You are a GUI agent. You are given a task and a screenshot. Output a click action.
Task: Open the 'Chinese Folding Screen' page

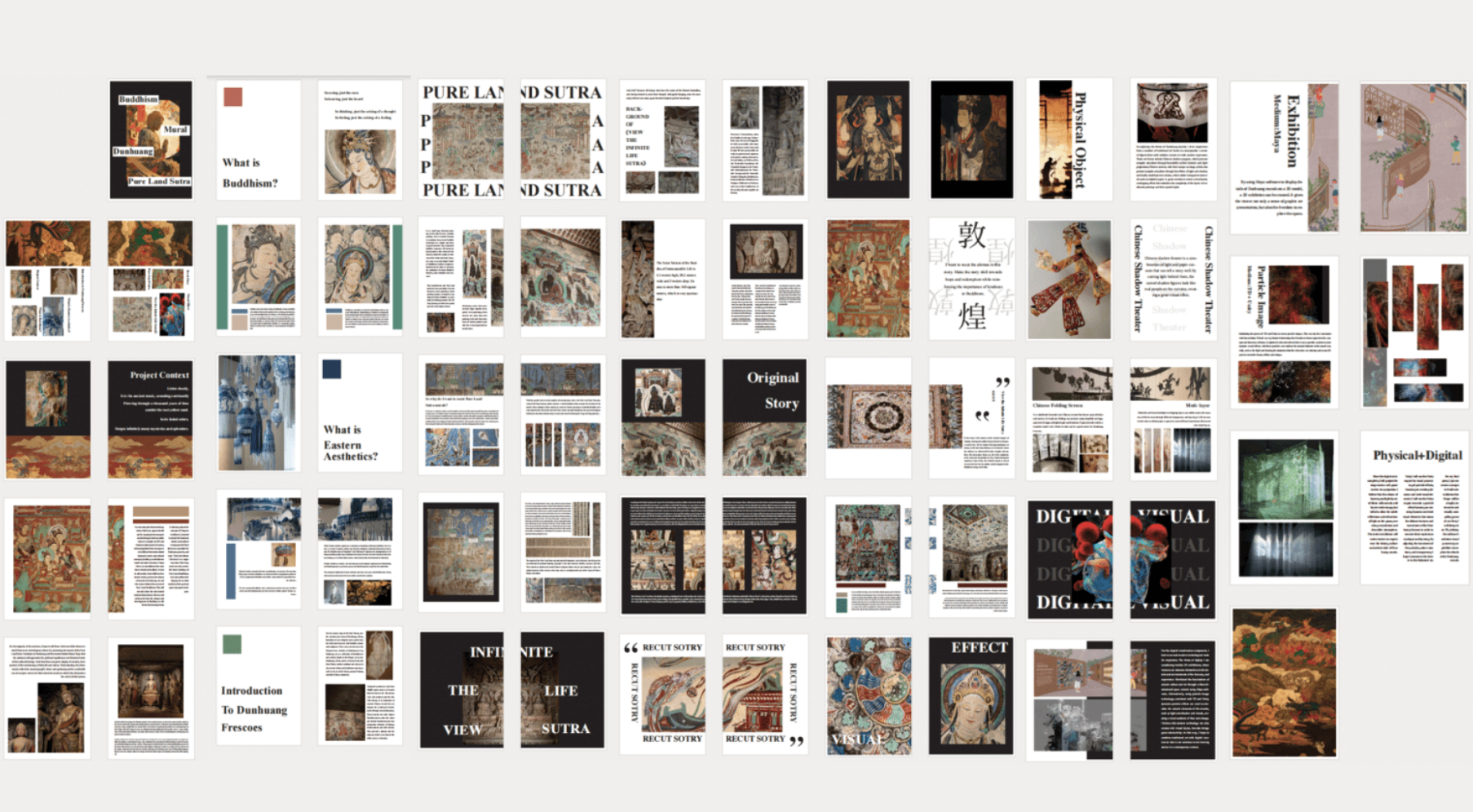1069,418
